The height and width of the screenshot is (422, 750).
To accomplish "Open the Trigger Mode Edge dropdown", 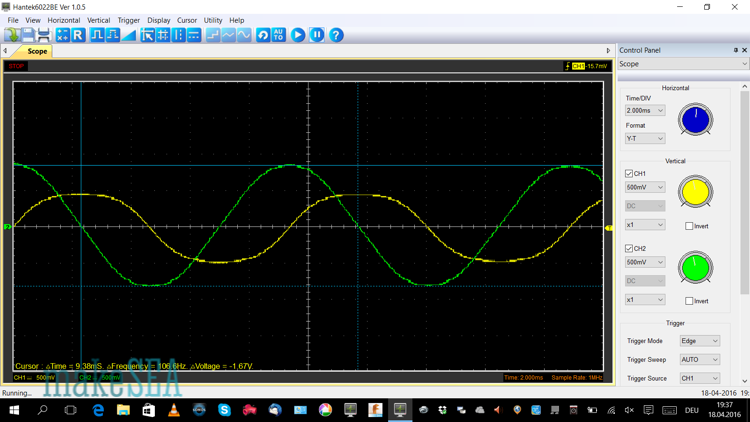I will coord(700,341).
